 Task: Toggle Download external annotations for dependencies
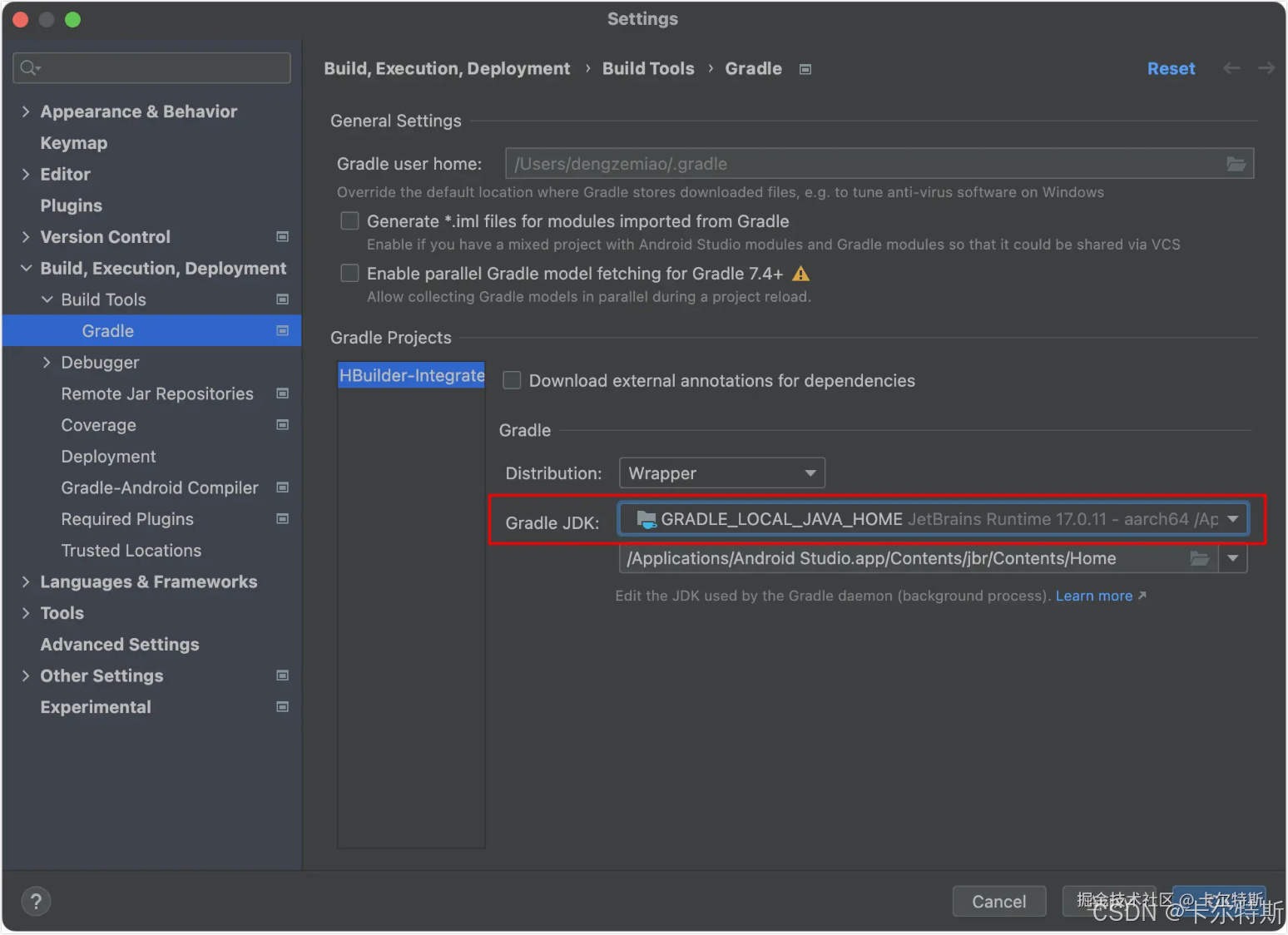[513, 380]
